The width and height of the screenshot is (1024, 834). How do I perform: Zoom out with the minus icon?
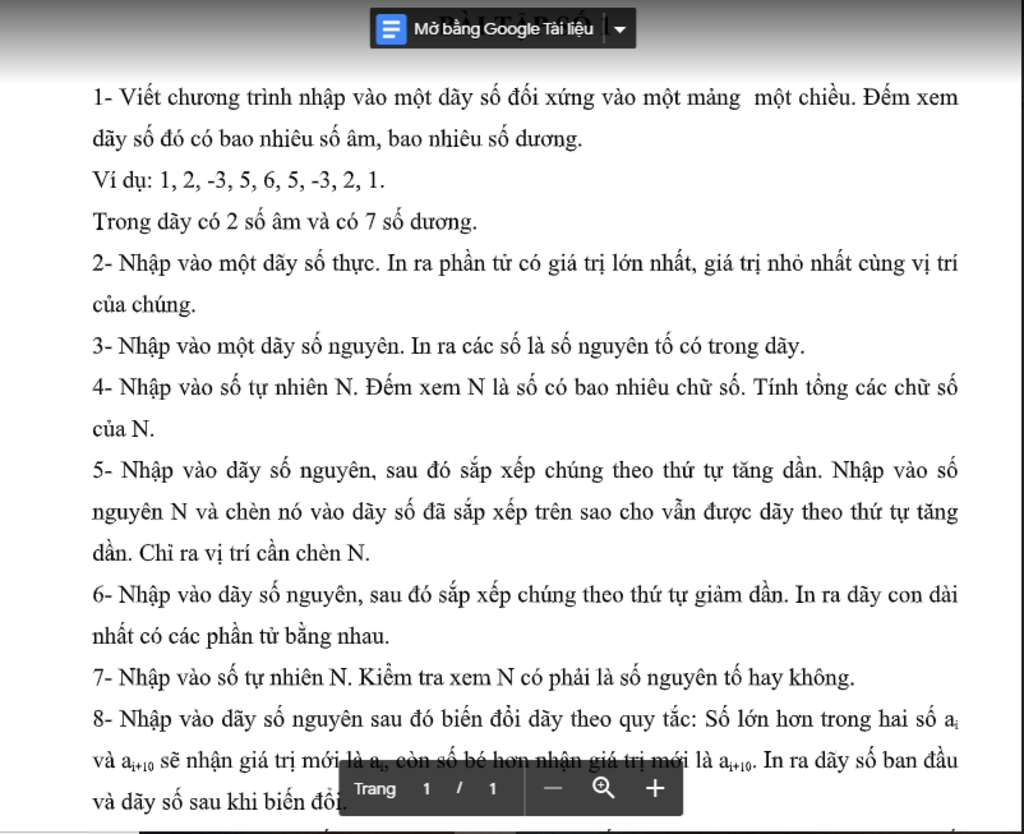click(552, 788)
